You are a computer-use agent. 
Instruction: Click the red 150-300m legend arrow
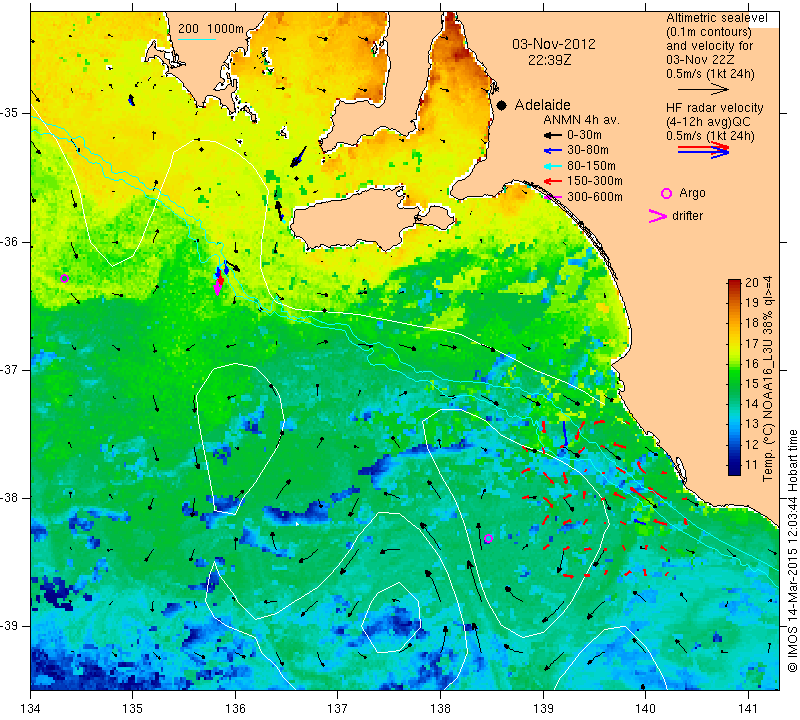tap(552, 181)
